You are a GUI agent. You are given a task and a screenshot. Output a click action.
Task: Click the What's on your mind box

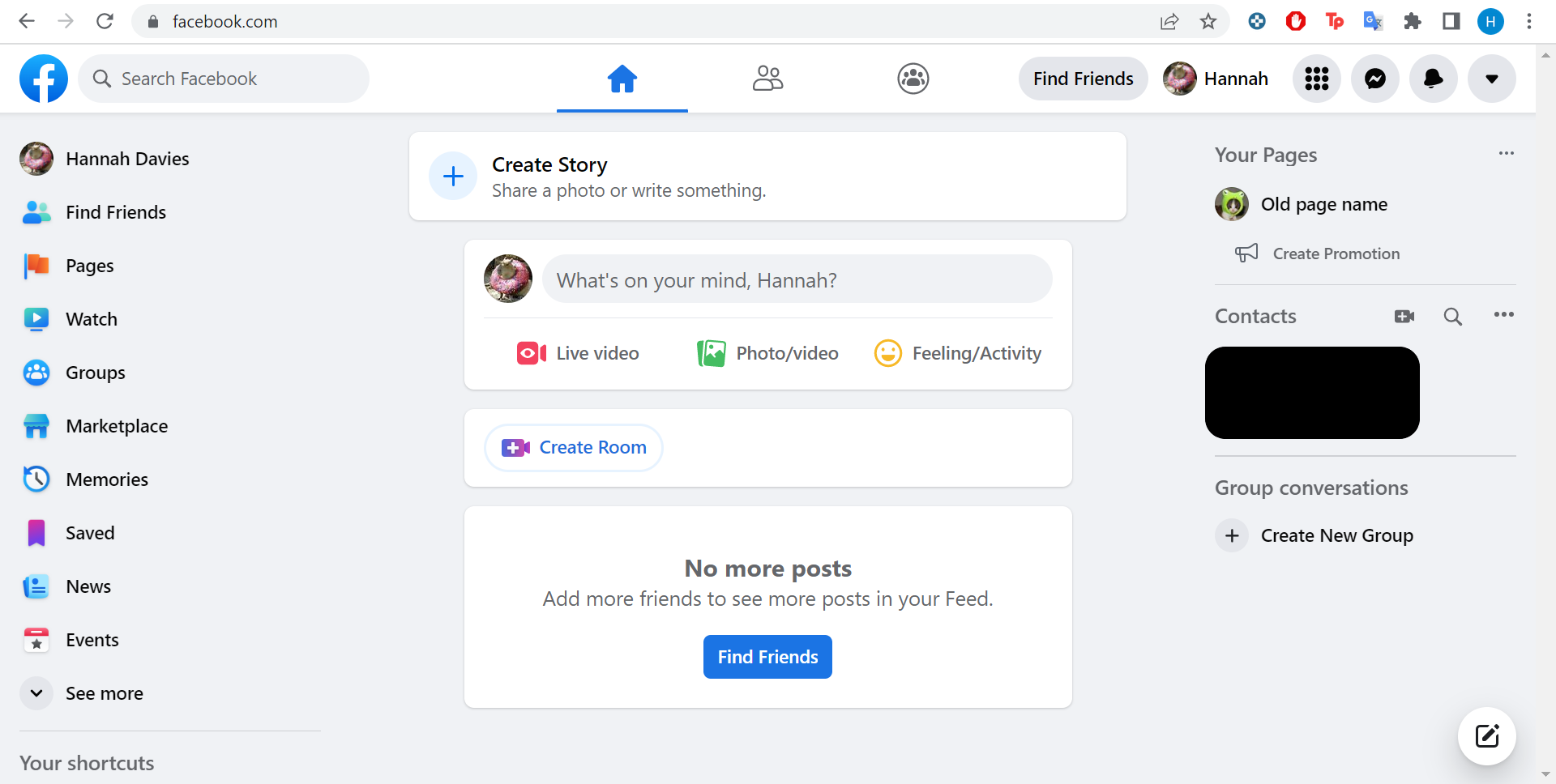[797, 279]
